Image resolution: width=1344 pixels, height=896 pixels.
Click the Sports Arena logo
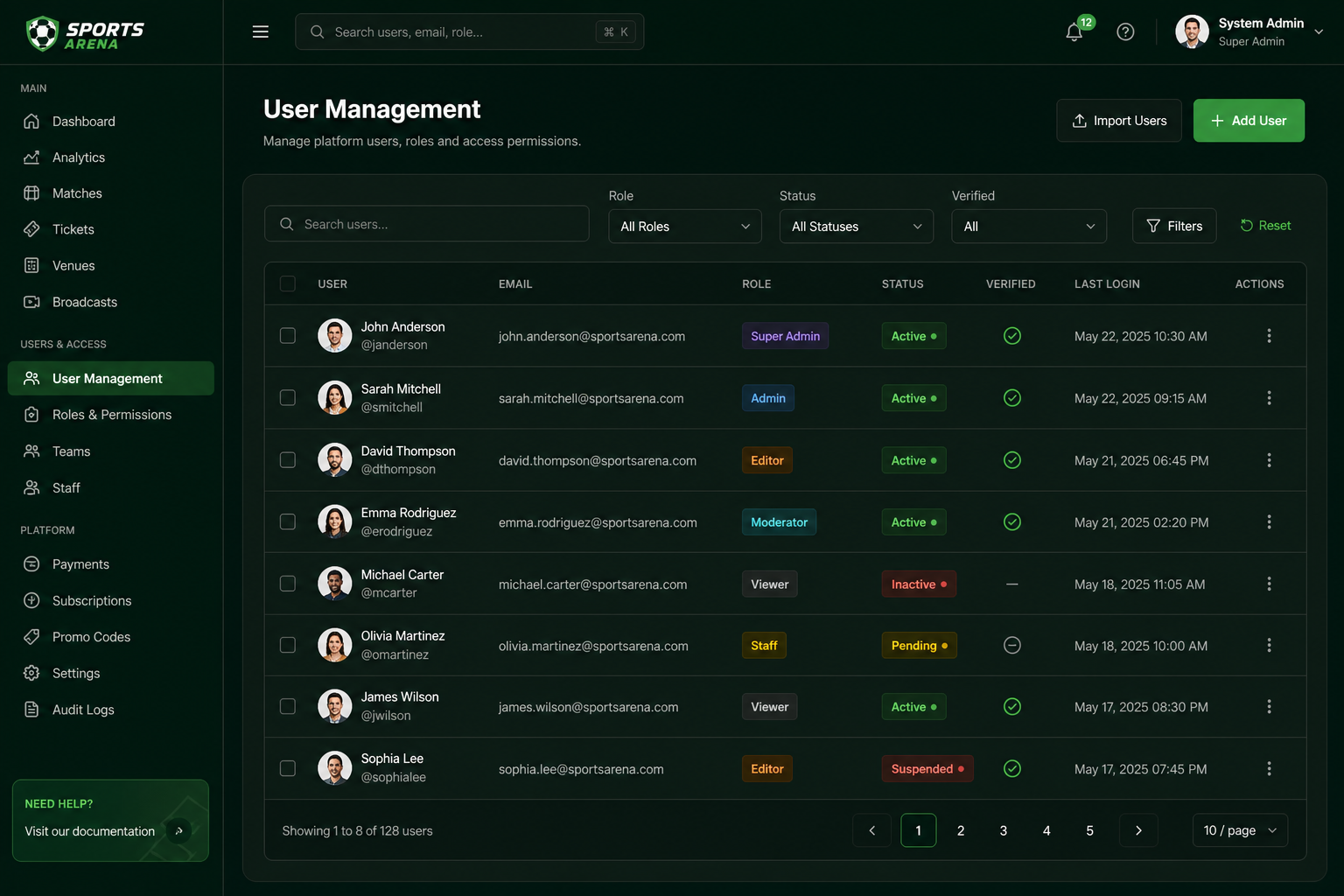pyautogui.click(x=85, y=33)
